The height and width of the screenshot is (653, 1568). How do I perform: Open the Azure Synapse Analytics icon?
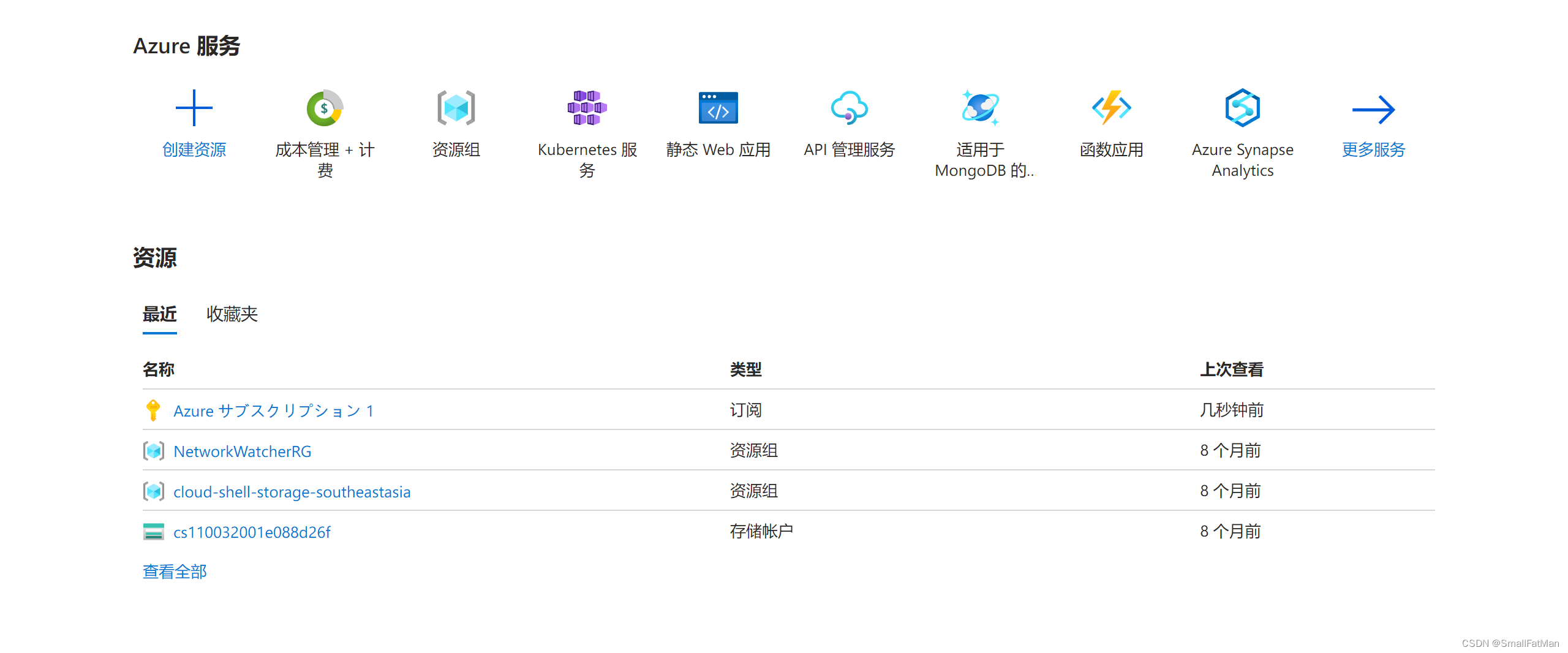click(x=1242, y=108)
